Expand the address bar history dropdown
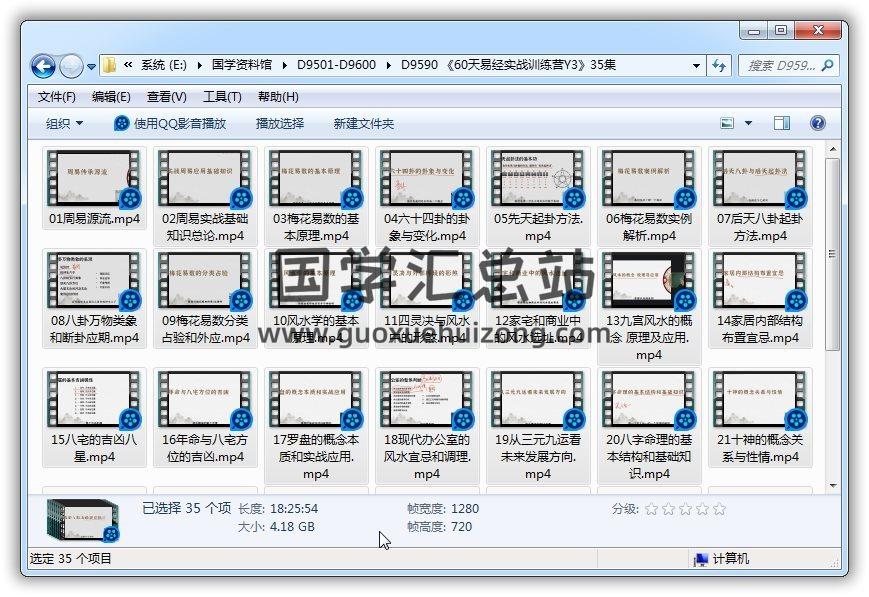Image resolution: width=869 pixels, height=597 pixels. coord(696,65)
